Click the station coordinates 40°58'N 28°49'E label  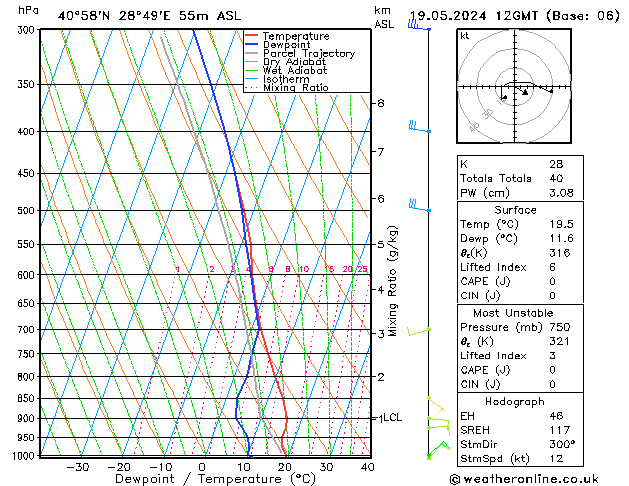point(121,16)
